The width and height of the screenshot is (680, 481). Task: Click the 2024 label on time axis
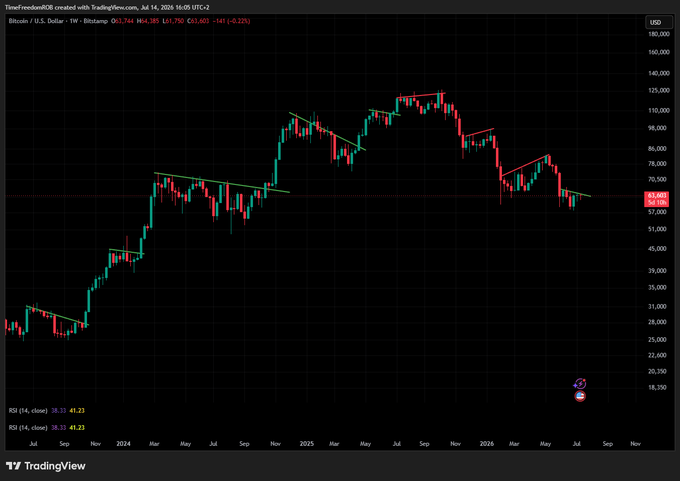(124, 444)
